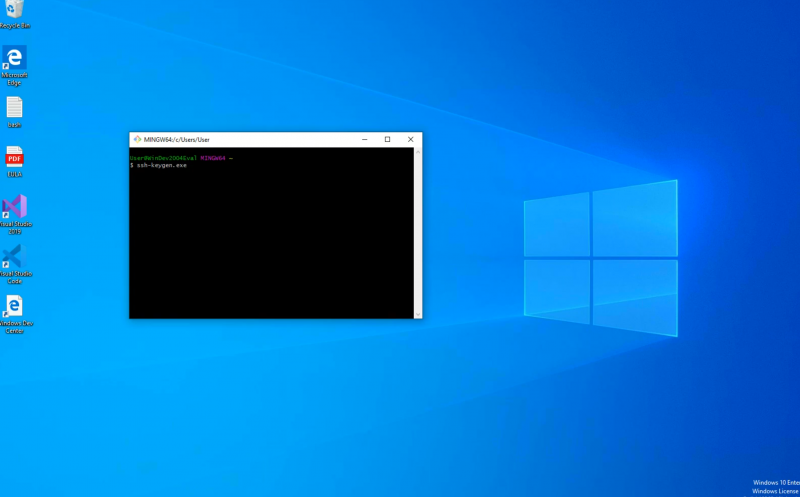This screenshot has height=497, width=800.
Task: Open the Recycle Bin desktop icon
Action: [x=14, y=14]
